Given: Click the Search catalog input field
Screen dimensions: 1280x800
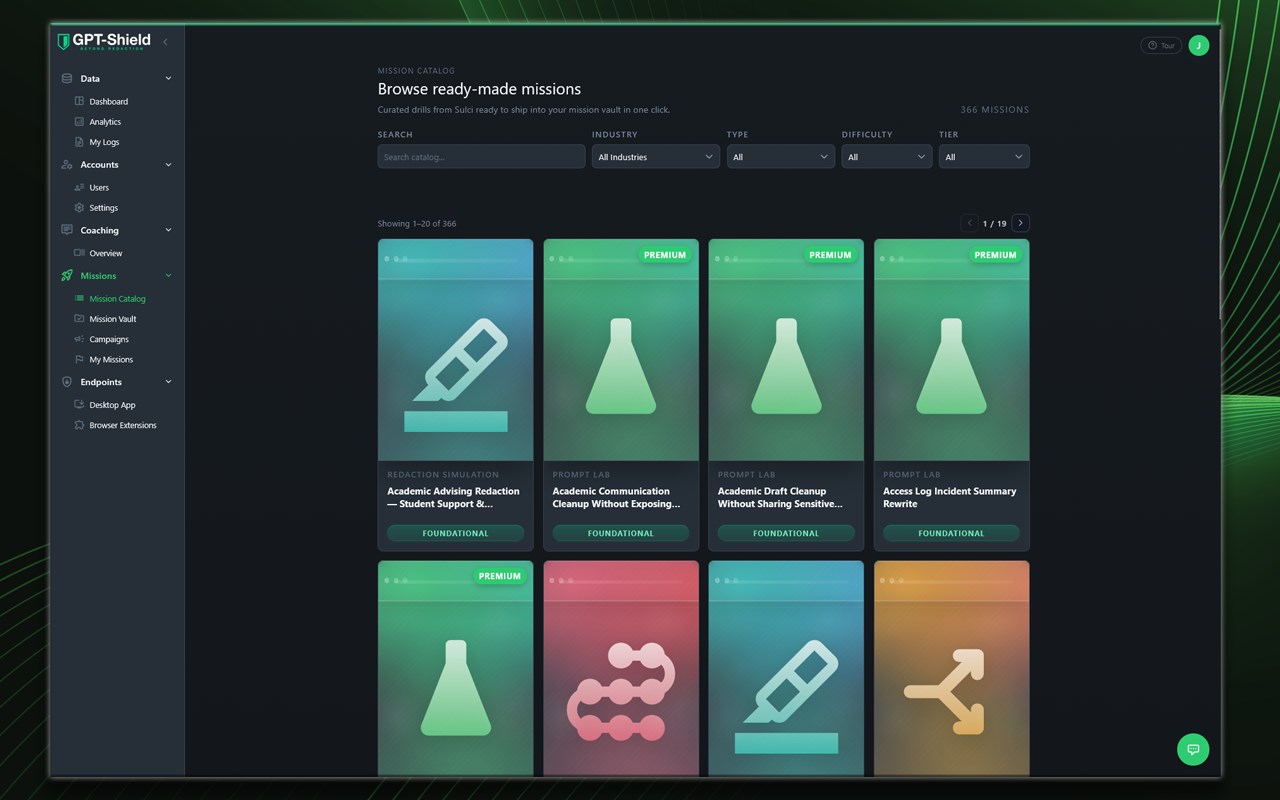Looking at the screenshot, I should tap(481, 157).
